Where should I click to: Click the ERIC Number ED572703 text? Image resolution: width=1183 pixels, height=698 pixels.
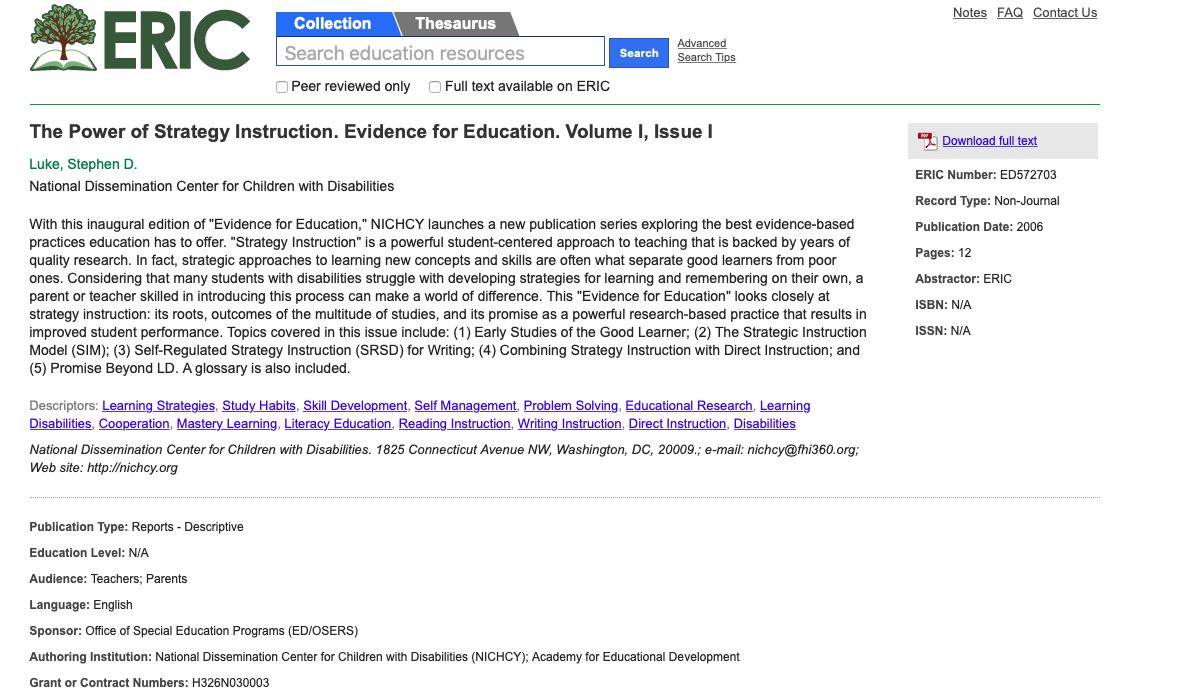pos(985,175)
